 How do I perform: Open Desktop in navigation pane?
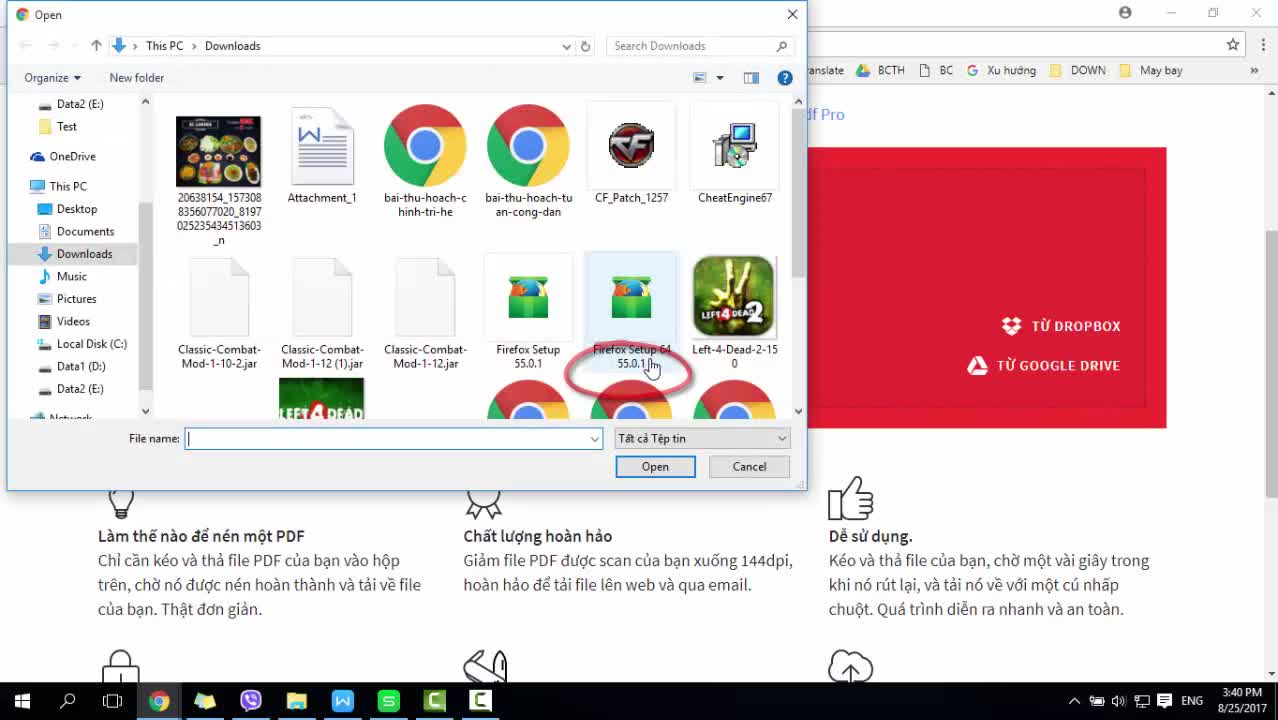[x=76, y=209]
